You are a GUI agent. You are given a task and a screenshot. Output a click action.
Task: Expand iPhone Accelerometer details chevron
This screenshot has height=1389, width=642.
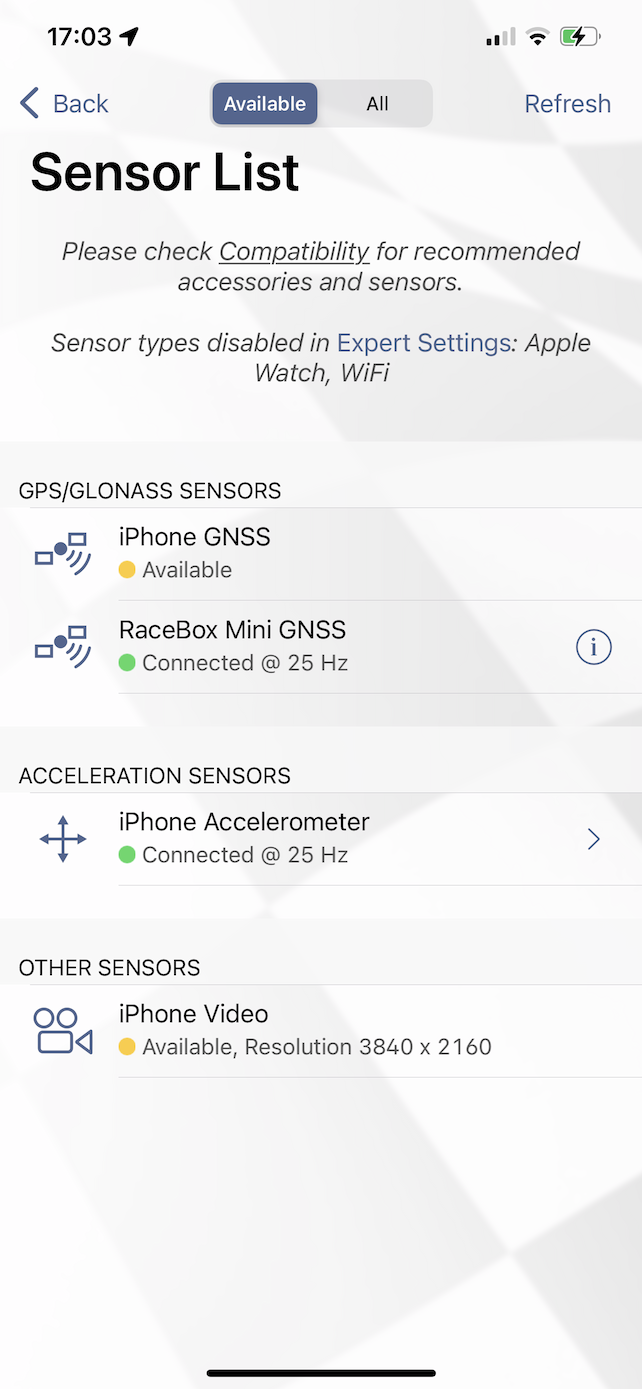tap(593, 839)
